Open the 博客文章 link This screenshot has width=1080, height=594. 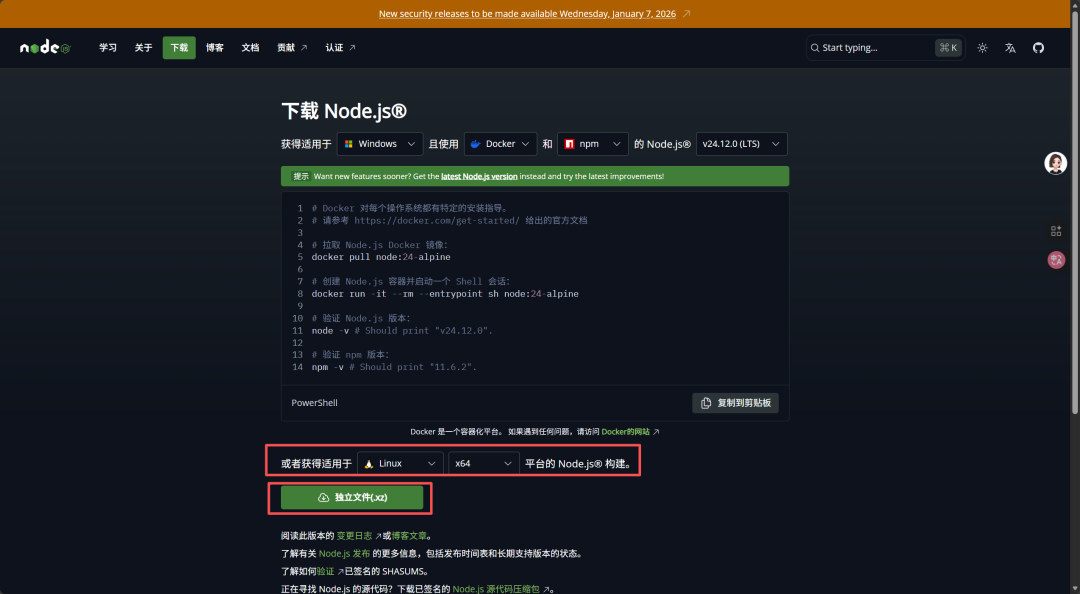408,536
